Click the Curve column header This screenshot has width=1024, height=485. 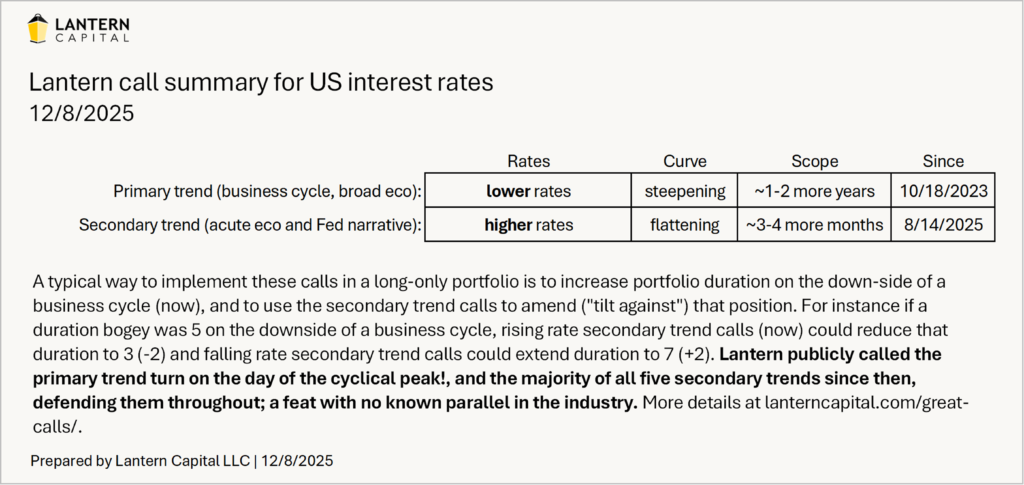point(685,161)
